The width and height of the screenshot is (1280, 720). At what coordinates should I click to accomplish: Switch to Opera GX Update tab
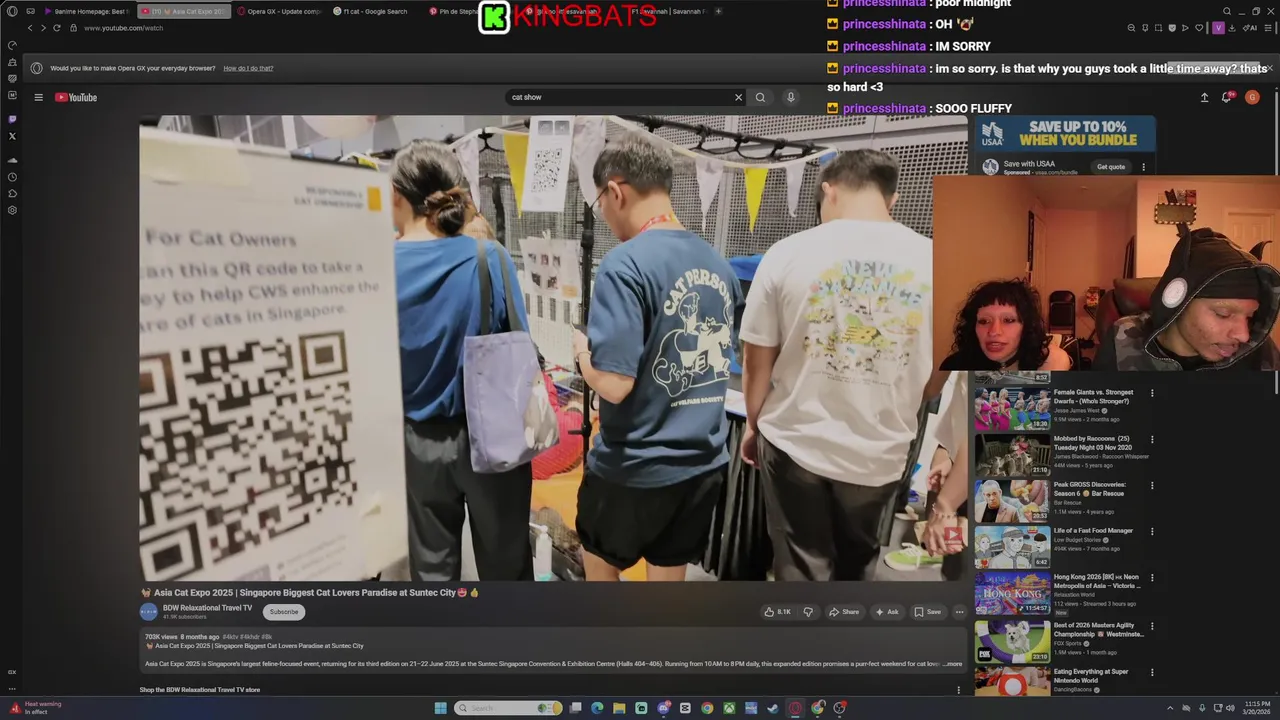click(280, 11)
